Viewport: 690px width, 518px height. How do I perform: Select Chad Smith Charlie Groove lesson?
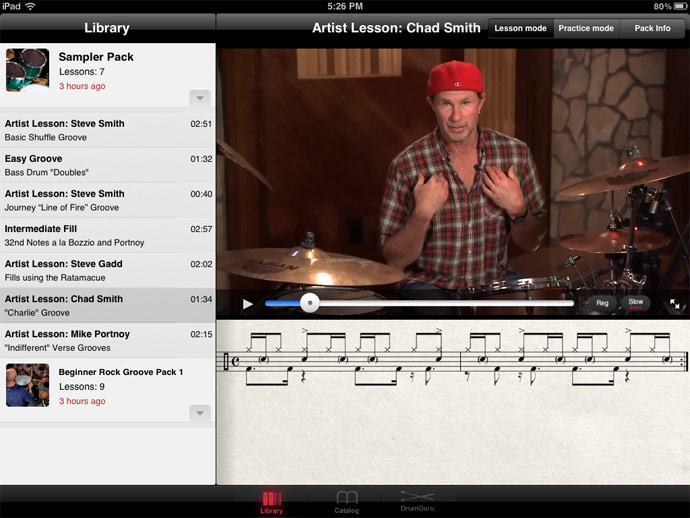(x=108, y=306)
